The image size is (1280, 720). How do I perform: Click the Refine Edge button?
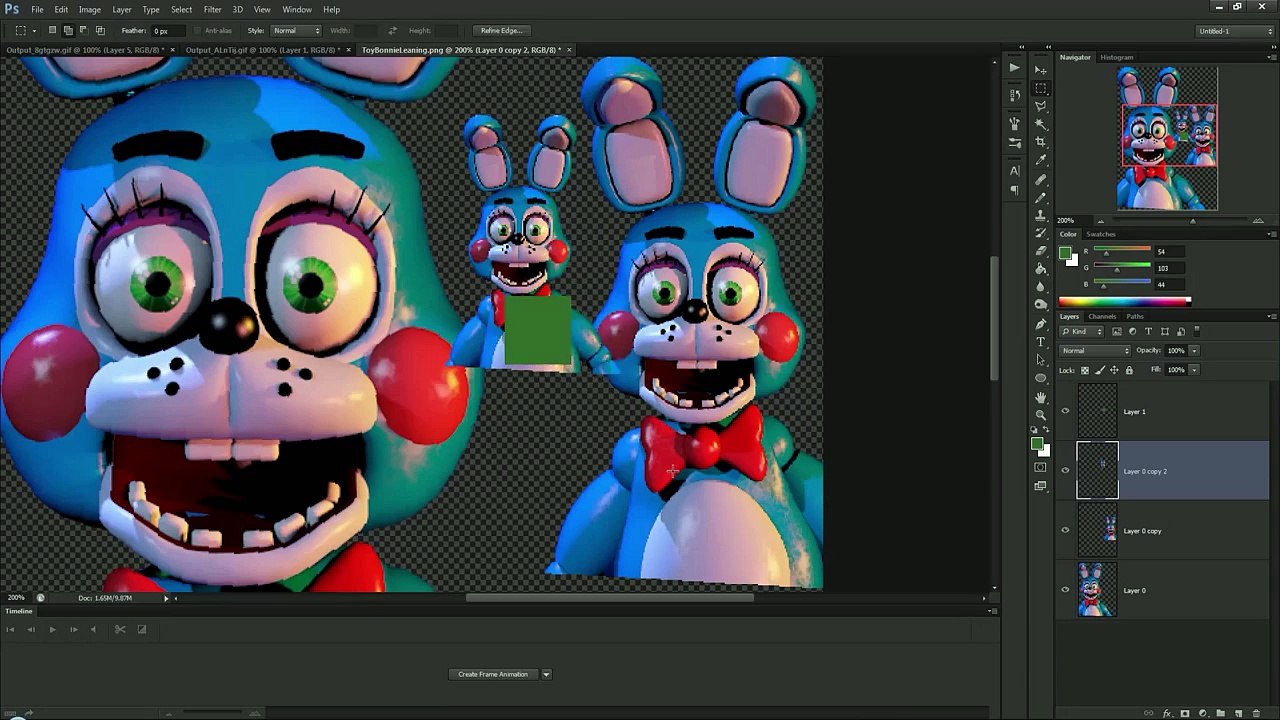tap(502, 31)
